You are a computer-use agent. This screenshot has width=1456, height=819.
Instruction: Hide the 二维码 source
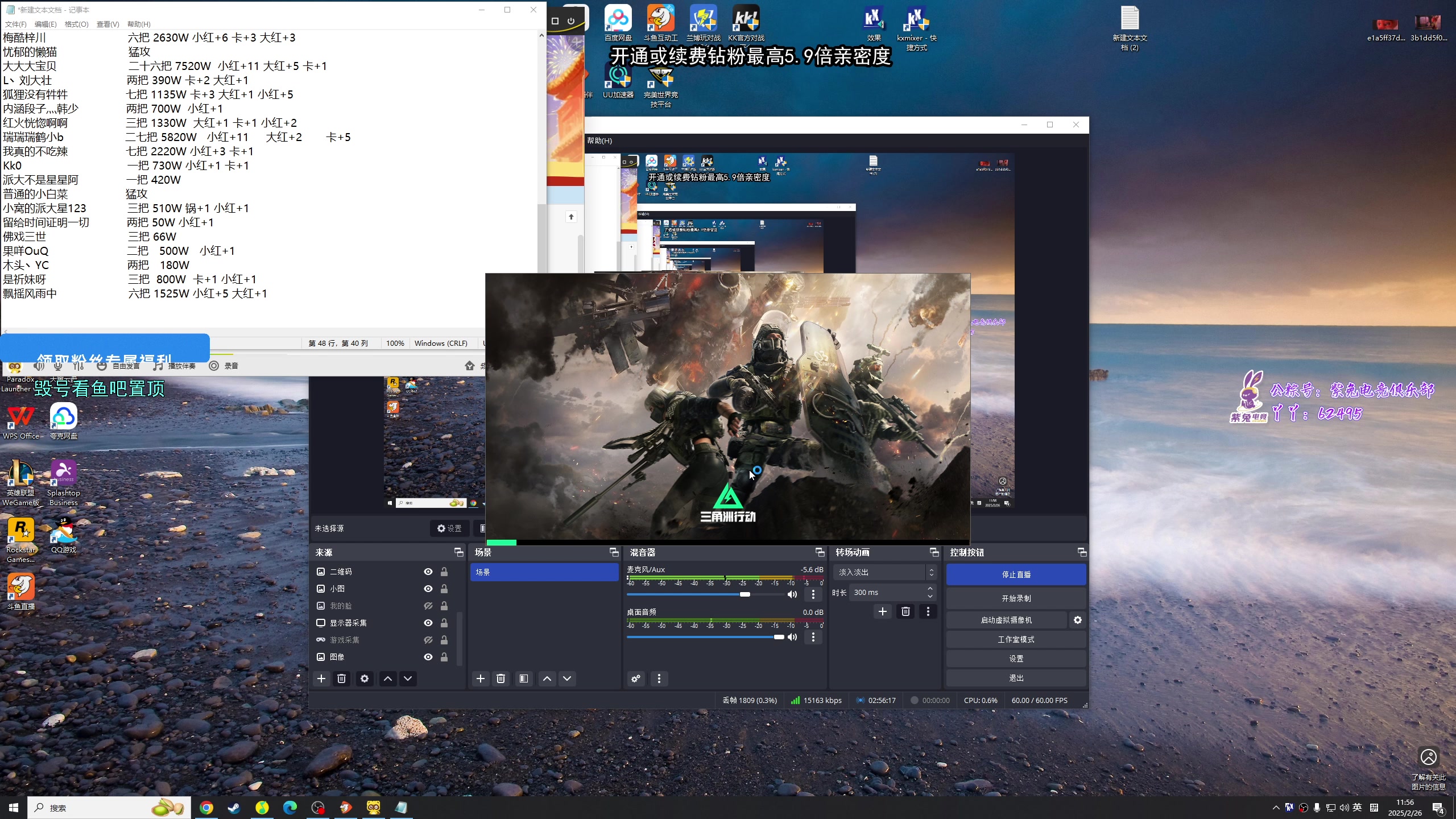coord(428,572)
